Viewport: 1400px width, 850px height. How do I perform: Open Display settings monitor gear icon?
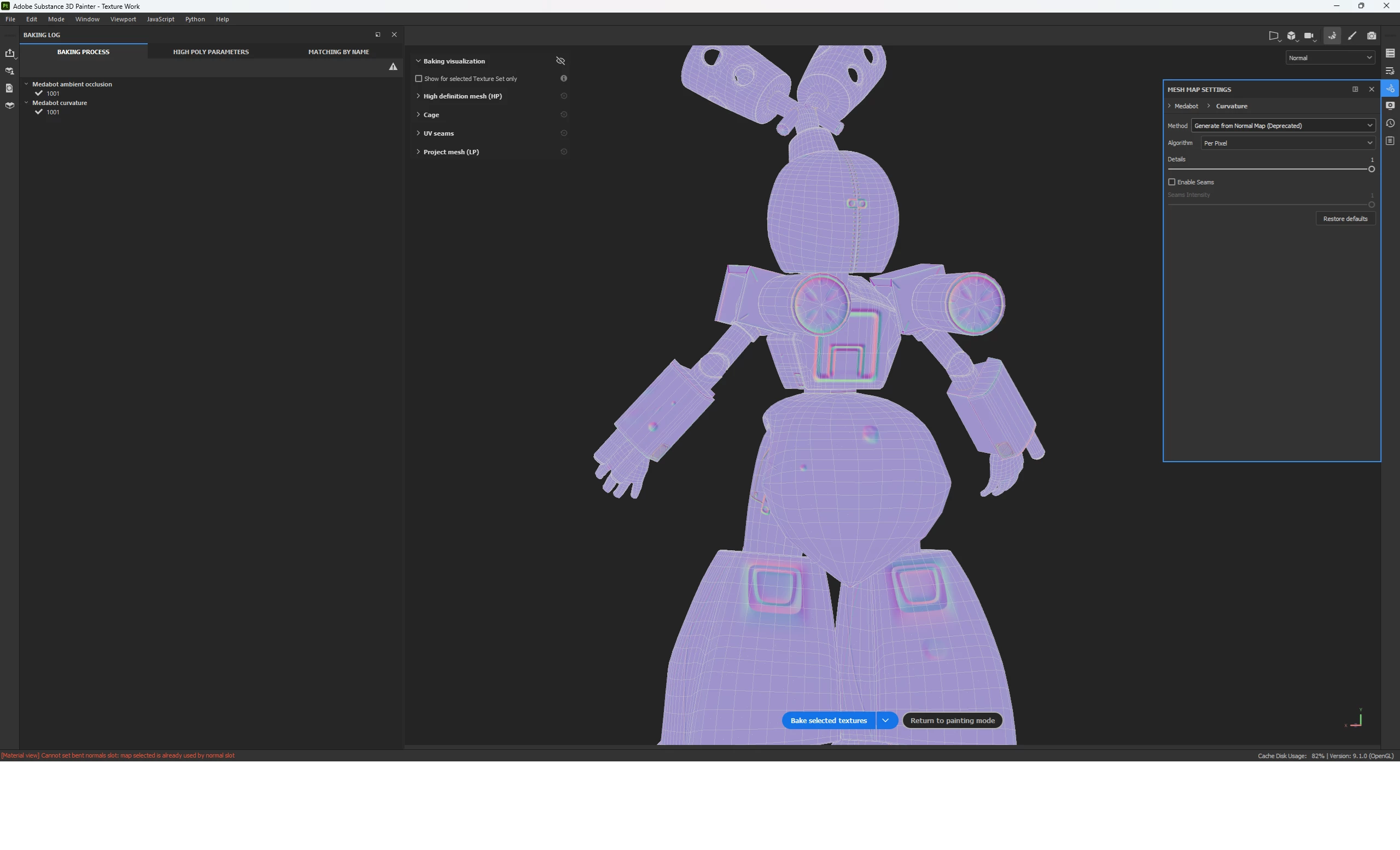1390,106
